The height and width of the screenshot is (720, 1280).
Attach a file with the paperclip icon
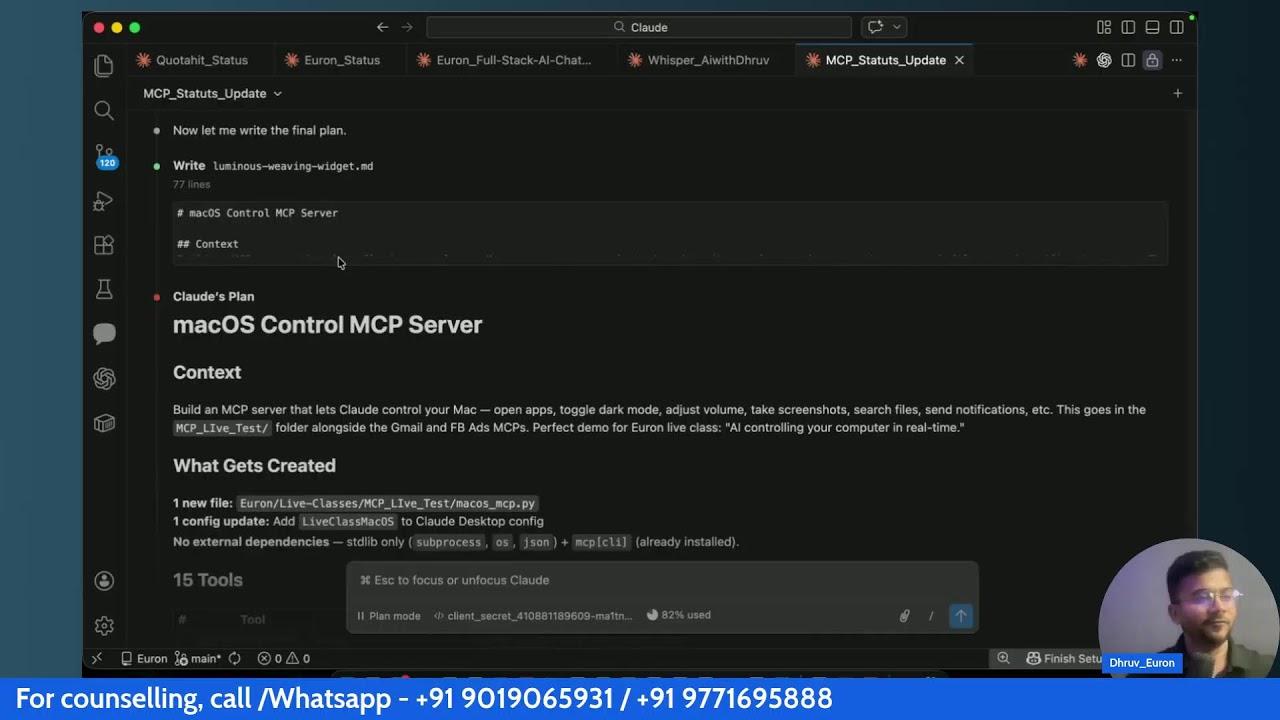coord(904,616)
